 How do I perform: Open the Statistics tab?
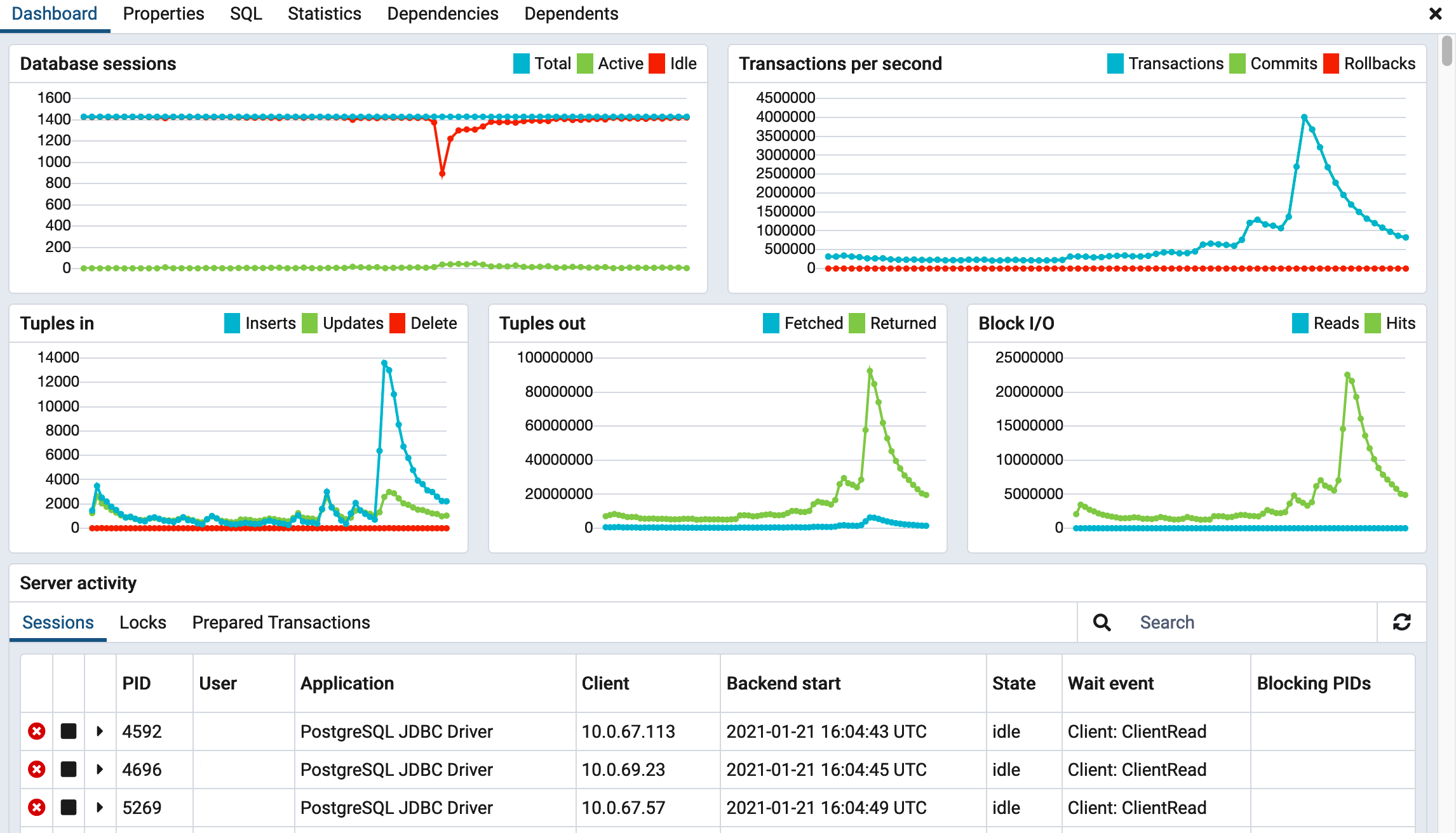325,14
